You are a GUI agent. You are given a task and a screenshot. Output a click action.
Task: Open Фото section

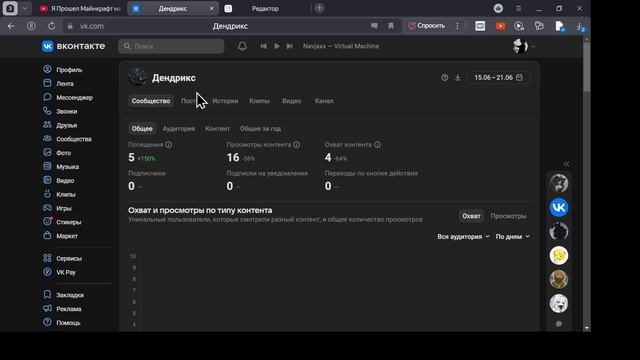click(x=57, y=153)
